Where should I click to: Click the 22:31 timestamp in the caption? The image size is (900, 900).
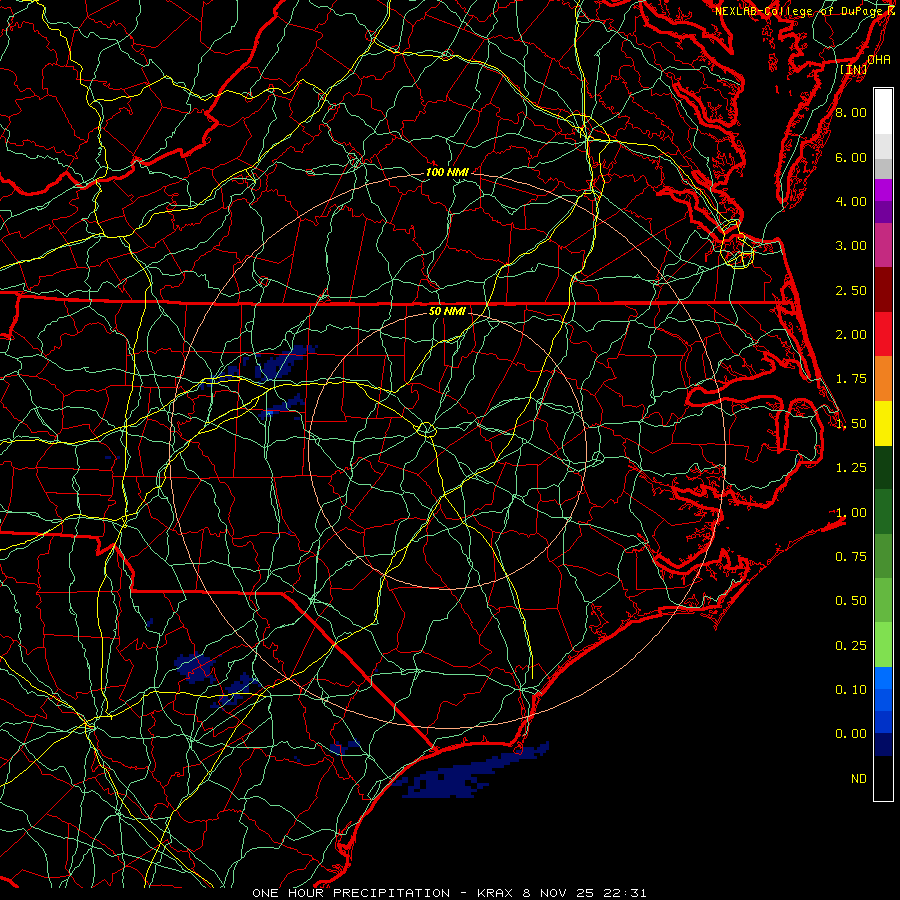(x=626, y=893)
